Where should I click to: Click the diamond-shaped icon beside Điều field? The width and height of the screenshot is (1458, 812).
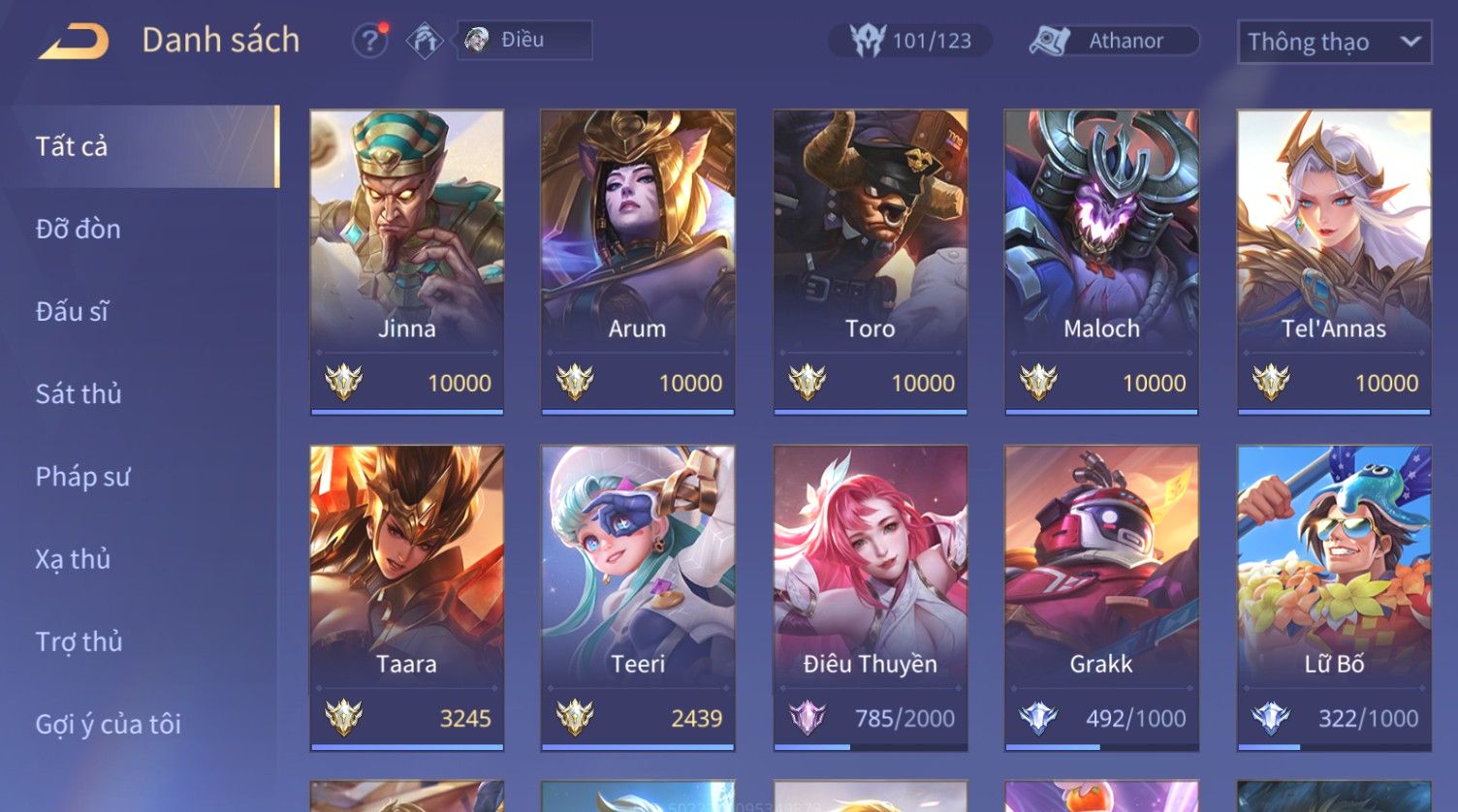425,41
